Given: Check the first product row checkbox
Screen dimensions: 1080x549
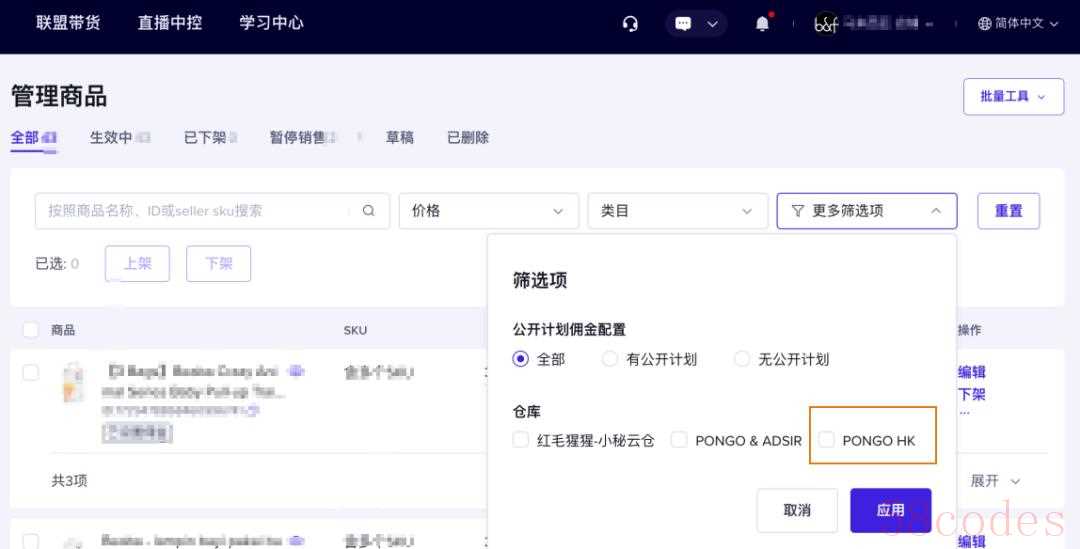Looking at the screenshot, I should (x=31, y=373).
